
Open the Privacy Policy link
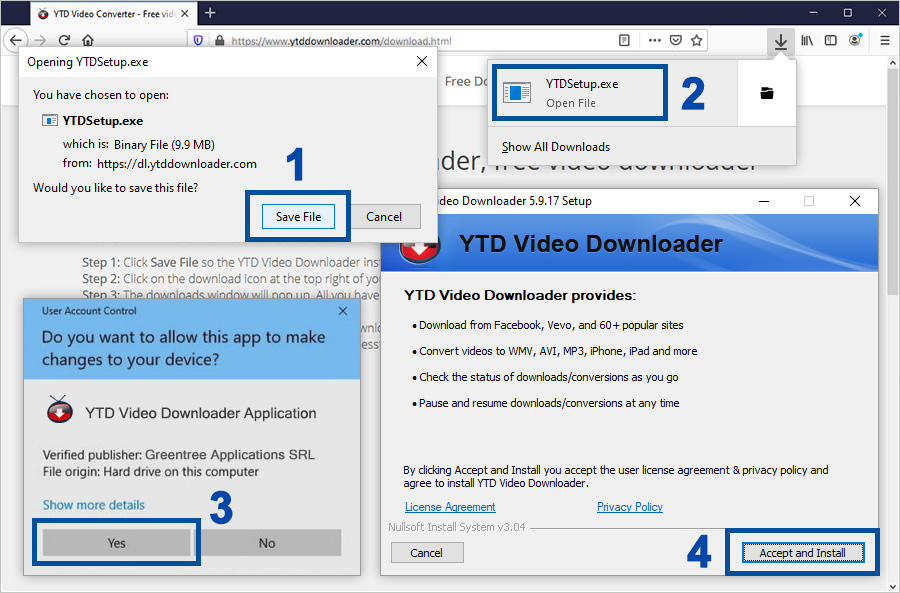630,507
